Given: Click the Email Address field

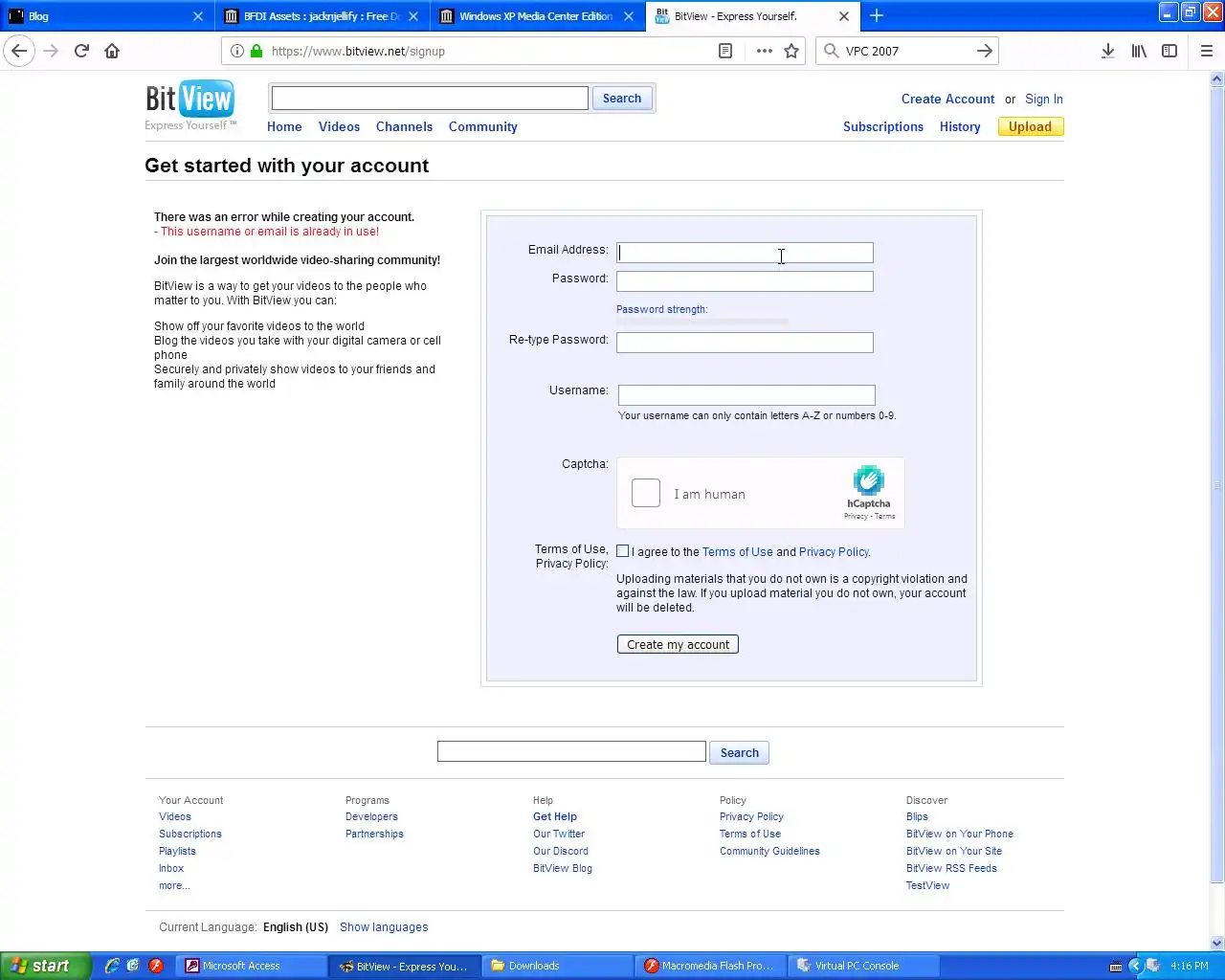Looking at the screenshot, I should [745, 253].
